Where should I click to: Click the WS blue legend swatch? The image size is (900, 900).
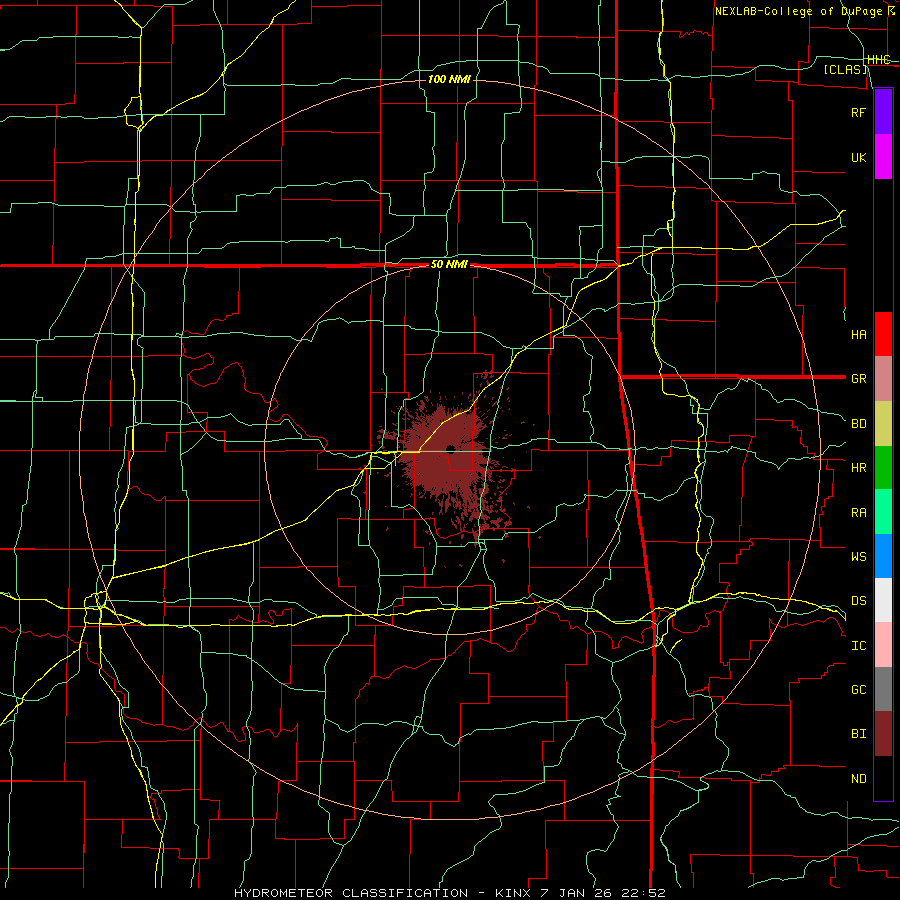pyautogui.click(x=883, y=556)
